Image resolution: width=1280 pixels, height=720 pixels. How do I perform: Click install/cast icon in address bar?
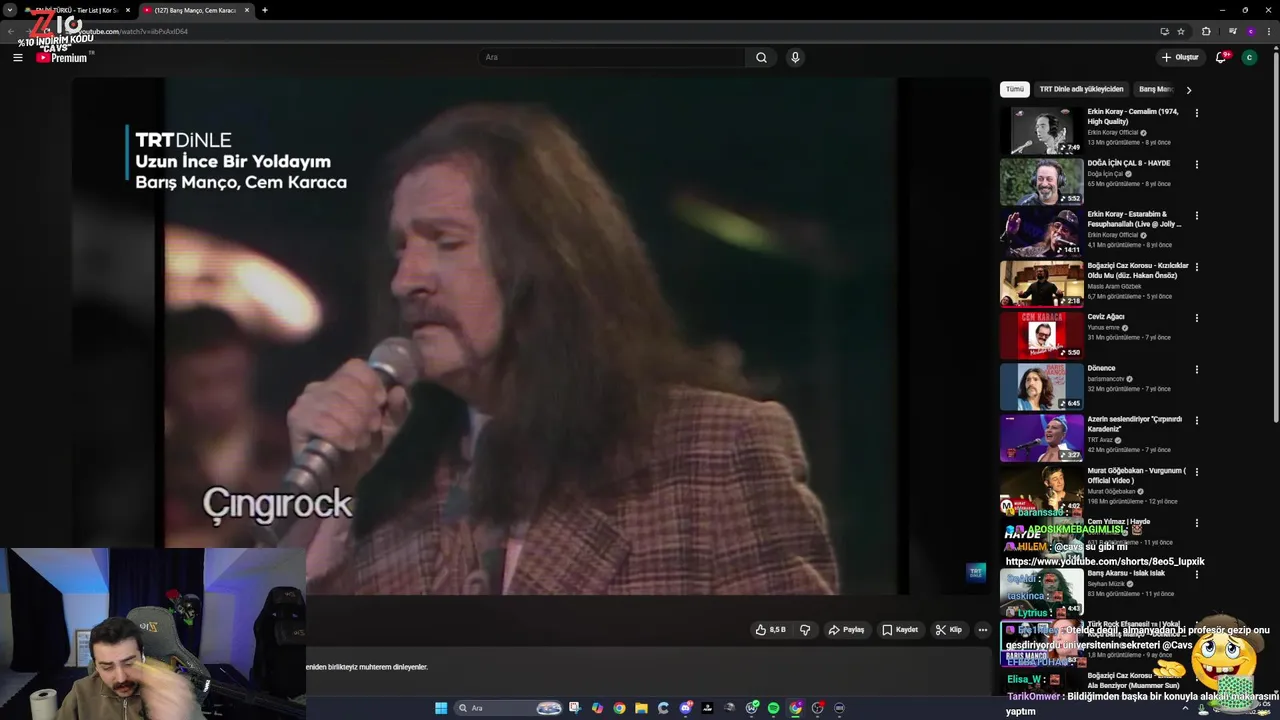click(1164, 31)
